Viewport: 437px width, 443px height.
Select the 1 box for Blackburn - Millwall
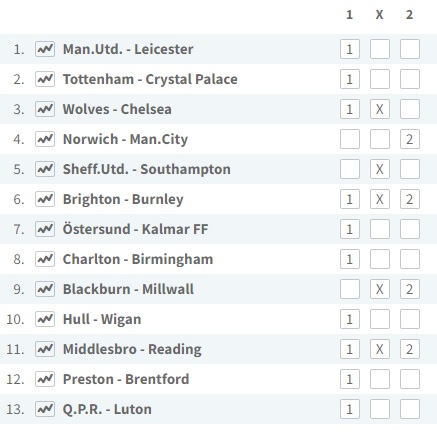350,289
